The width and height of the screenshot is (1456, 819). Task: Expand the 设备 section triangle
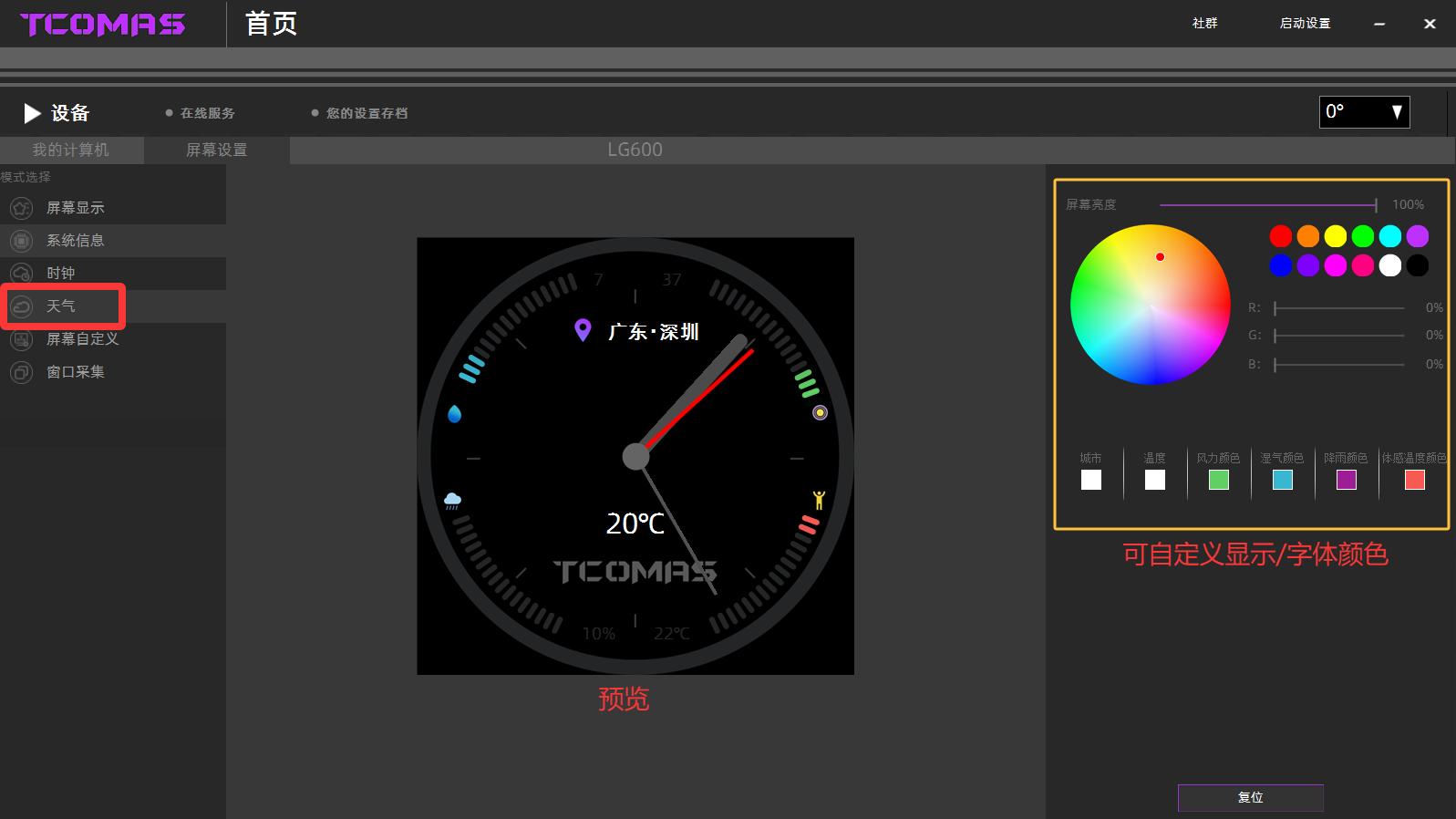[33, 113]
